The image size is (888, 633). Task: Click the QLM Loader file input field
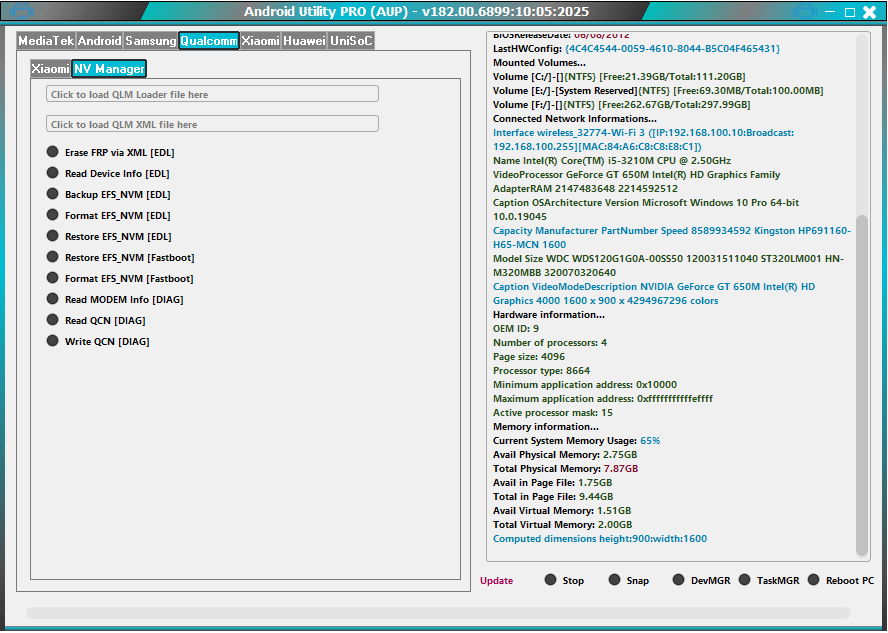[212, 94]
